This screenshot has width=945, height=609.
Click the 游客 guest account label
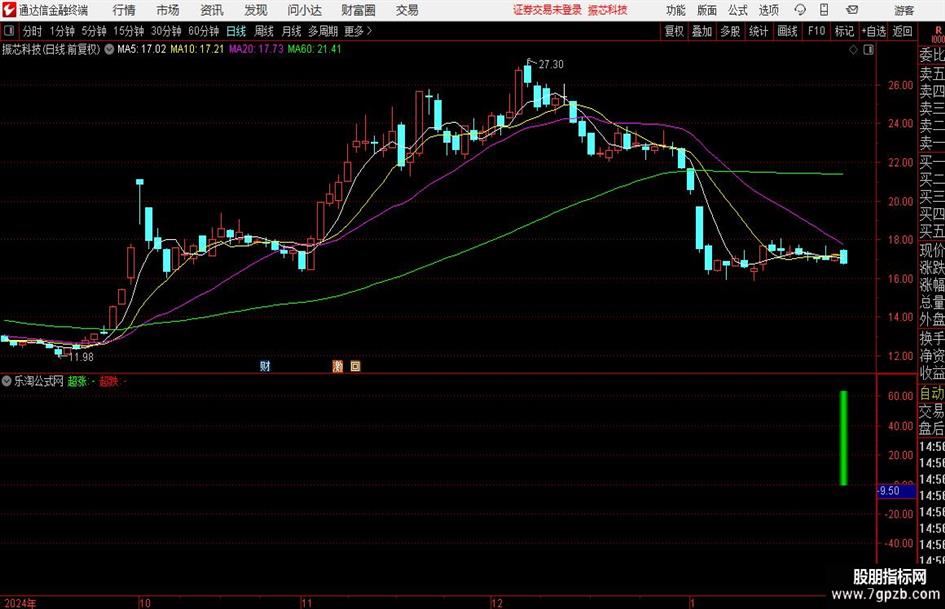point(904,10)
